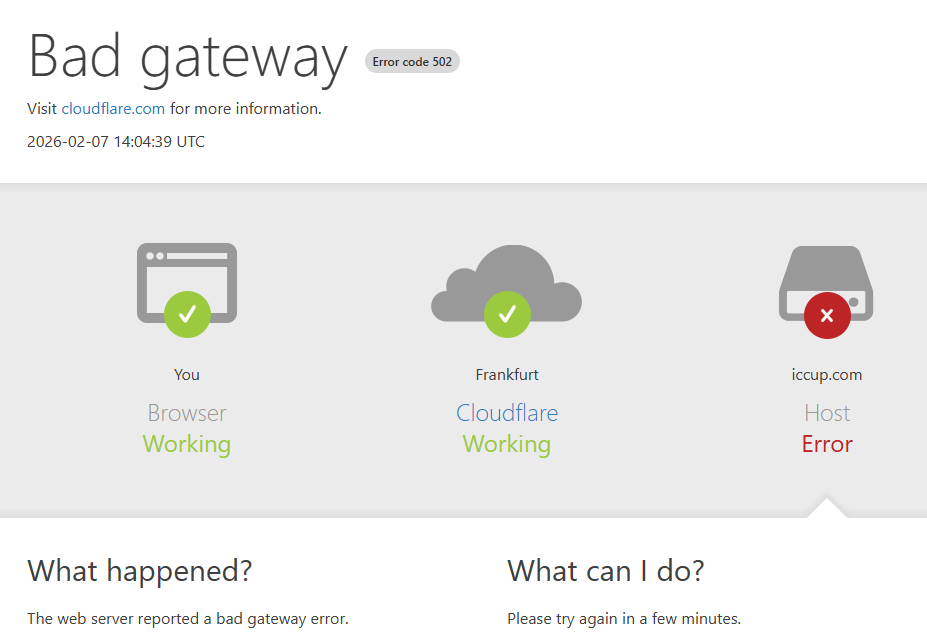This screenshot has height=640, width=927.
Task: Click the 'What happened?' heading
Action: [x=140, y=571]
